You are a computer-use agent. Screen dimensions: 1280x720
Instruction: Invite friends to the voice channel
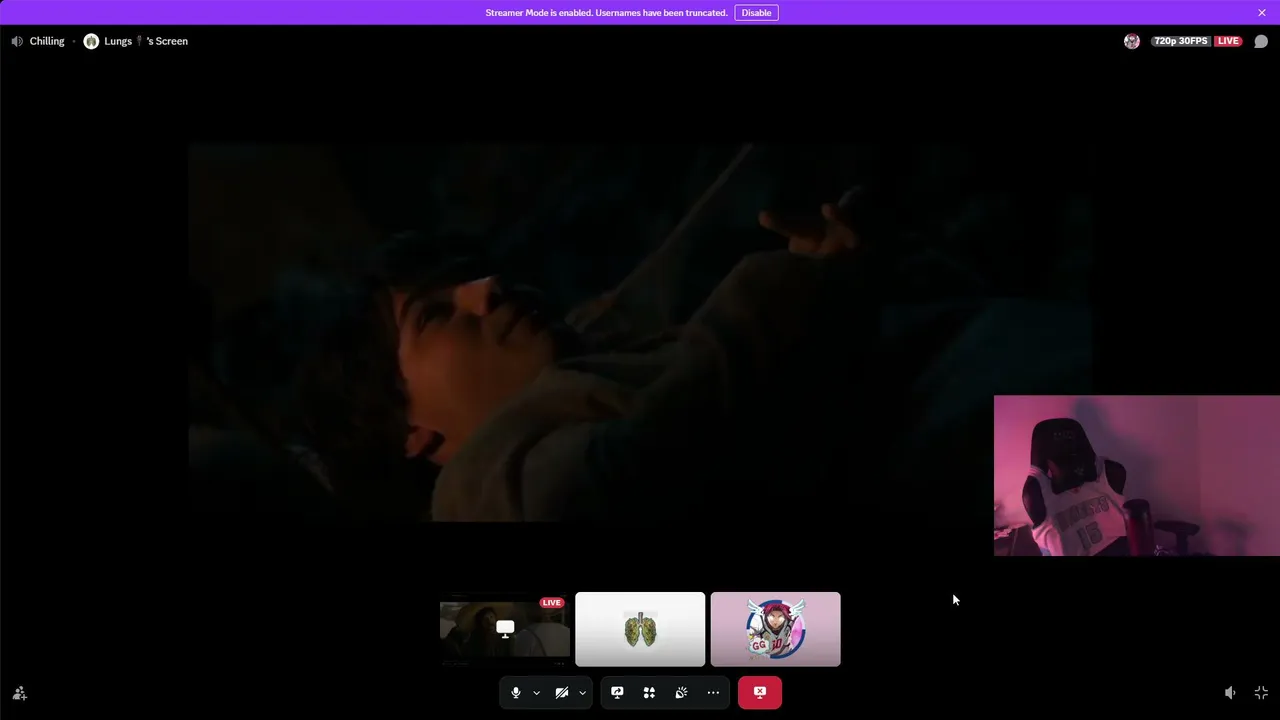(x=19, y=693)
